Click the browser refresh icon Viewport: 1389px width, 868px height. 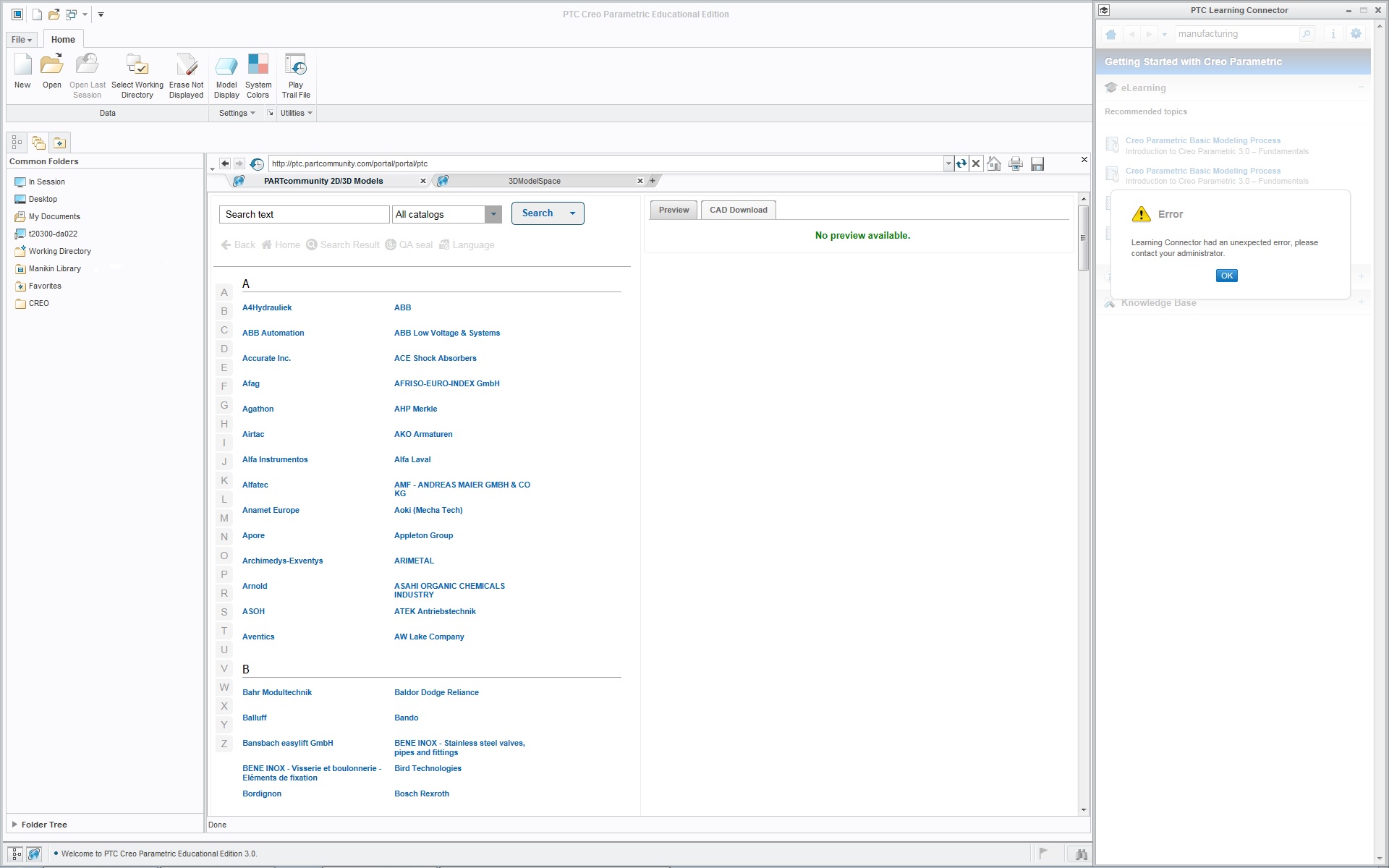pyautogui.click(x=961, y=164)
